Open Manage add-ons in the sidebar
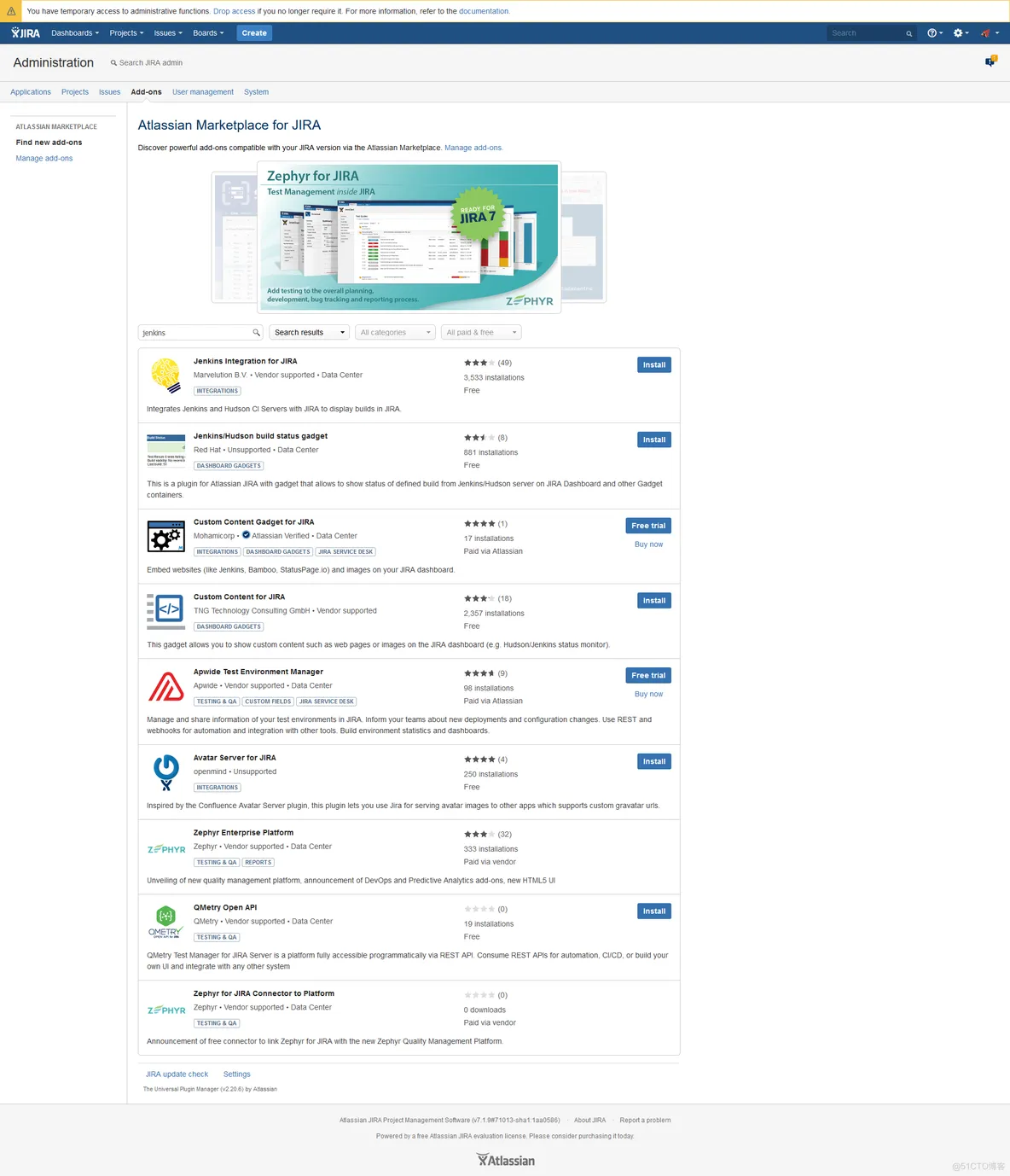The height and width of the screenshot is (1176, 1010). point(44,159)
